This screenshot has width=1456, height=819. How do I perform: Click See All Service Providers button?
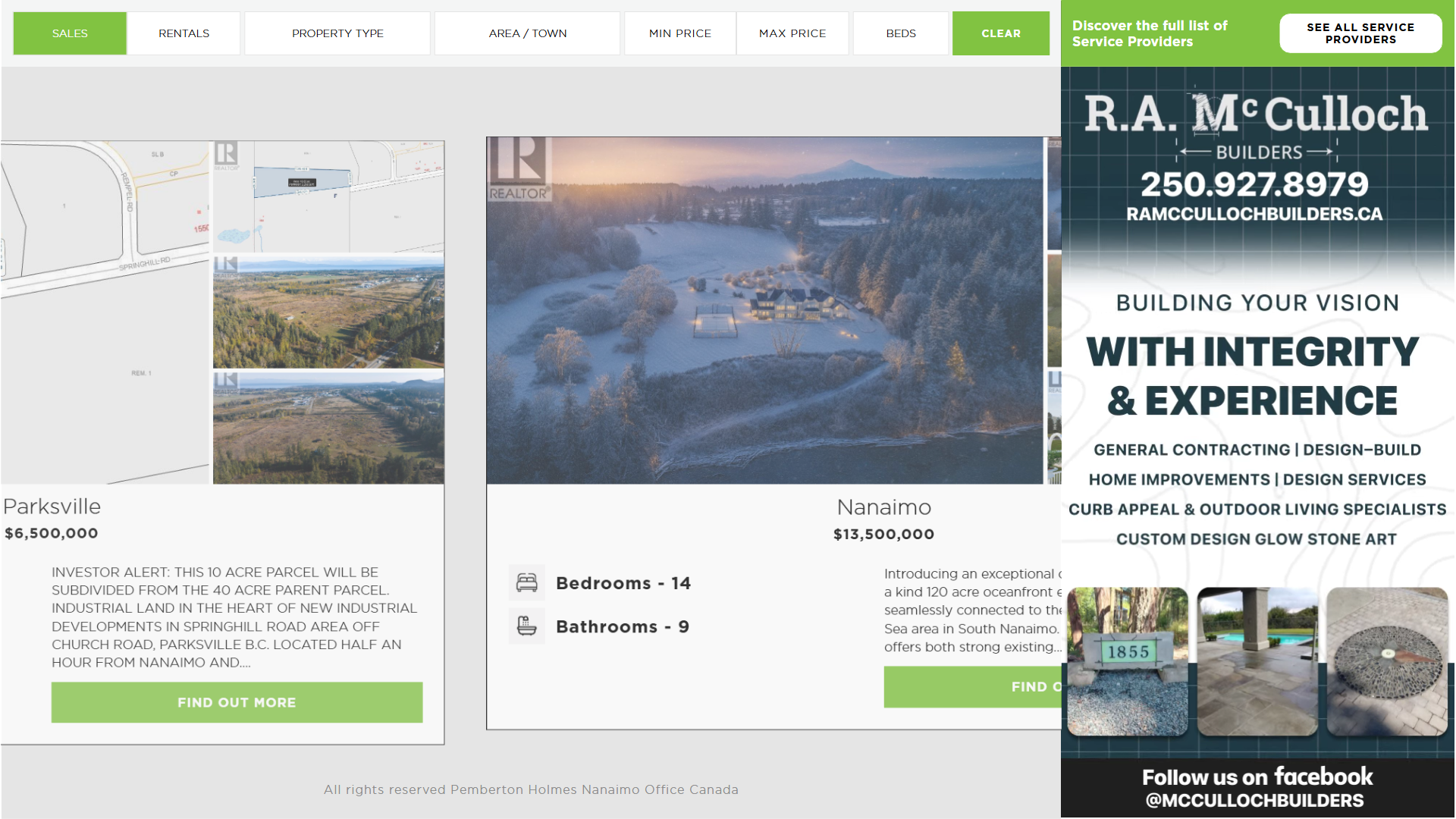[x=1360, y=33]
